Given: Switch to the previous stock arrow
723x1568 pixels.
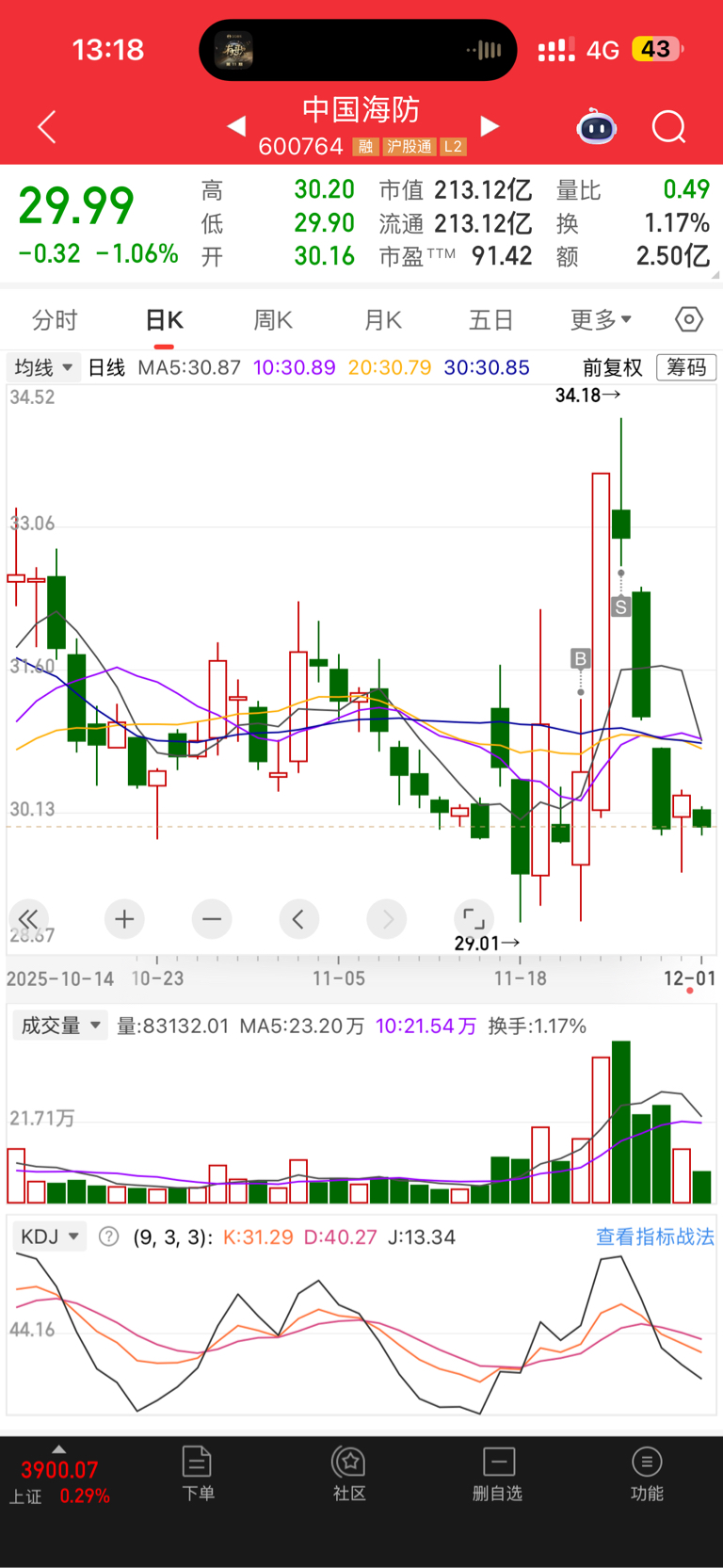Looking at the screenshot, I should pyautogui.click(x=237, y=125).
